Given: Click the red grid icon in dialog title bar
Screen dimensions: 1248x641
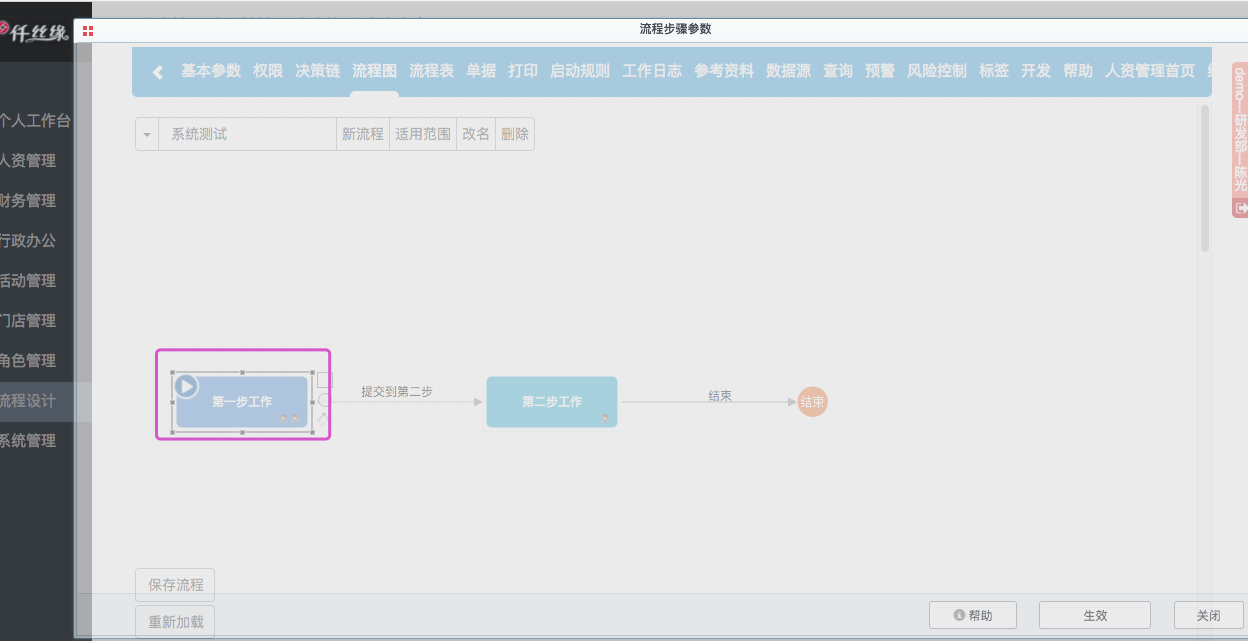Looking at the screenshot, I should [88, 31].
